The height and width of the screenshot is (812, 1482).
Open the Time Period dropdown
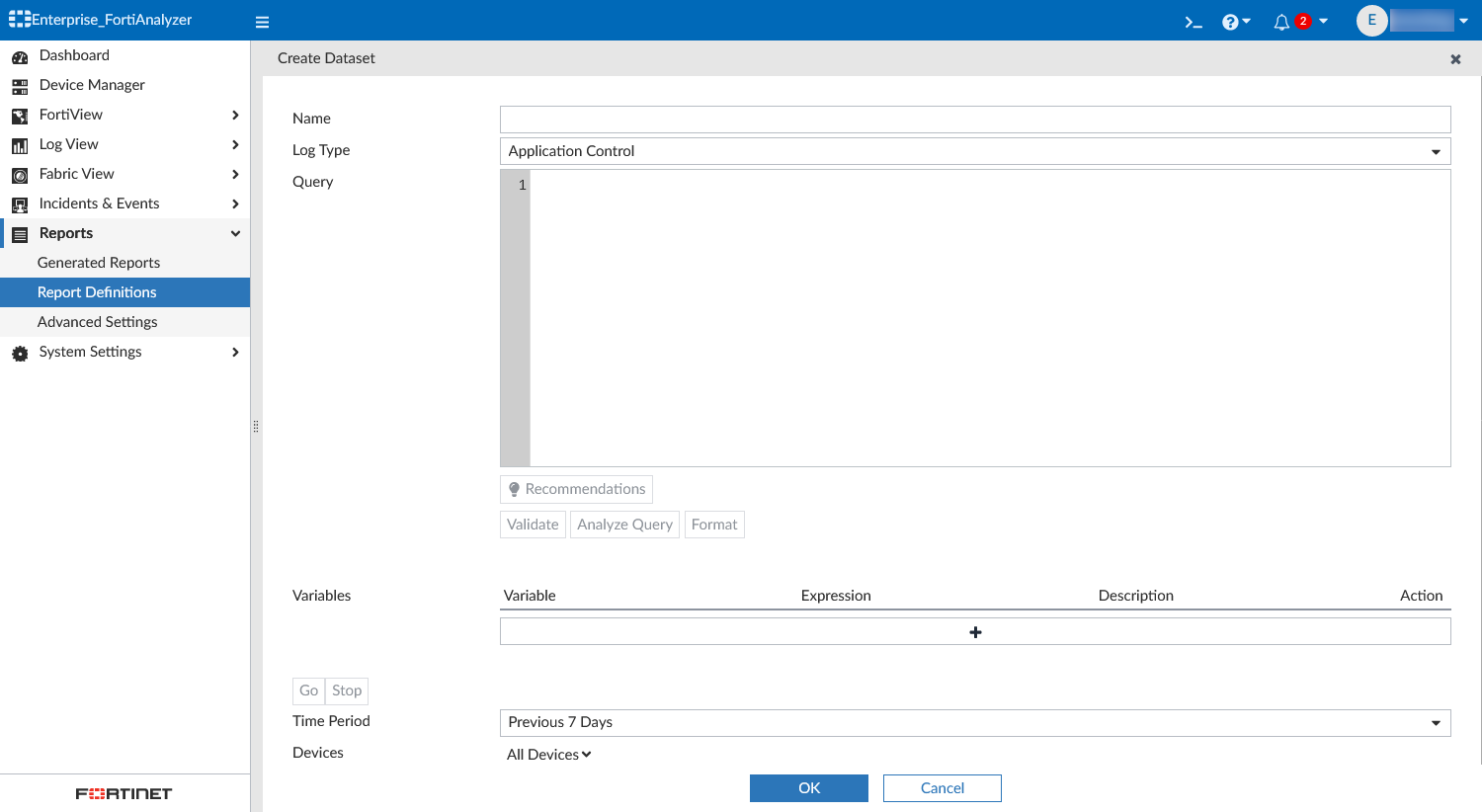[974, 723]
